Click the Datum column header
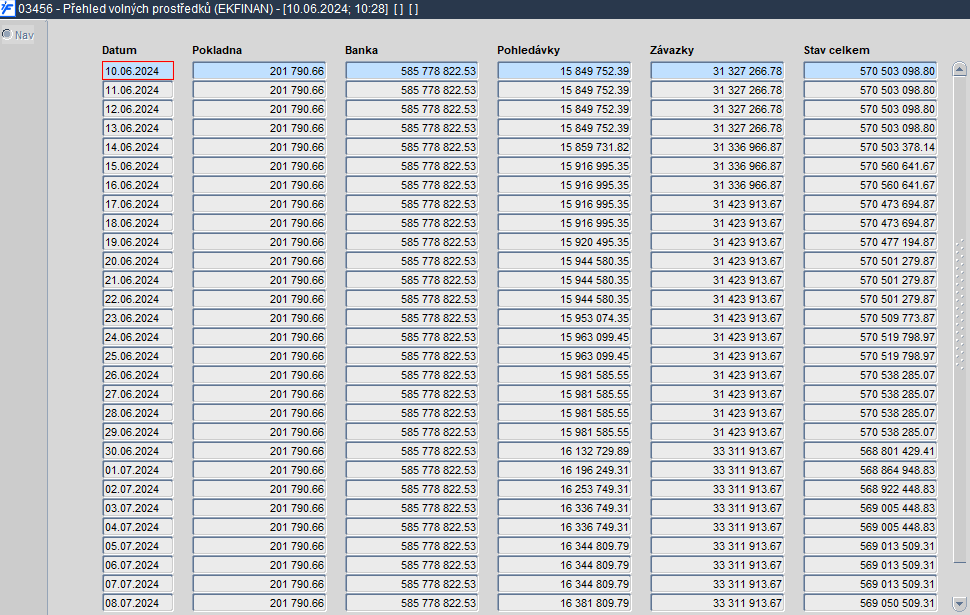The width and height of the screenshot is (970, 615). click(119, 50)
